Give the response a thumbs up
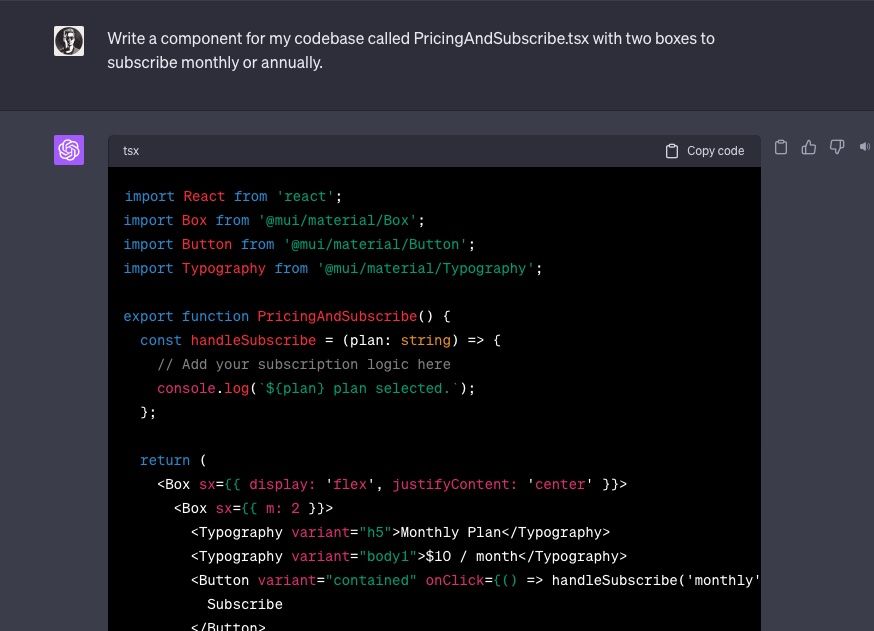 (x=809, y=147)
